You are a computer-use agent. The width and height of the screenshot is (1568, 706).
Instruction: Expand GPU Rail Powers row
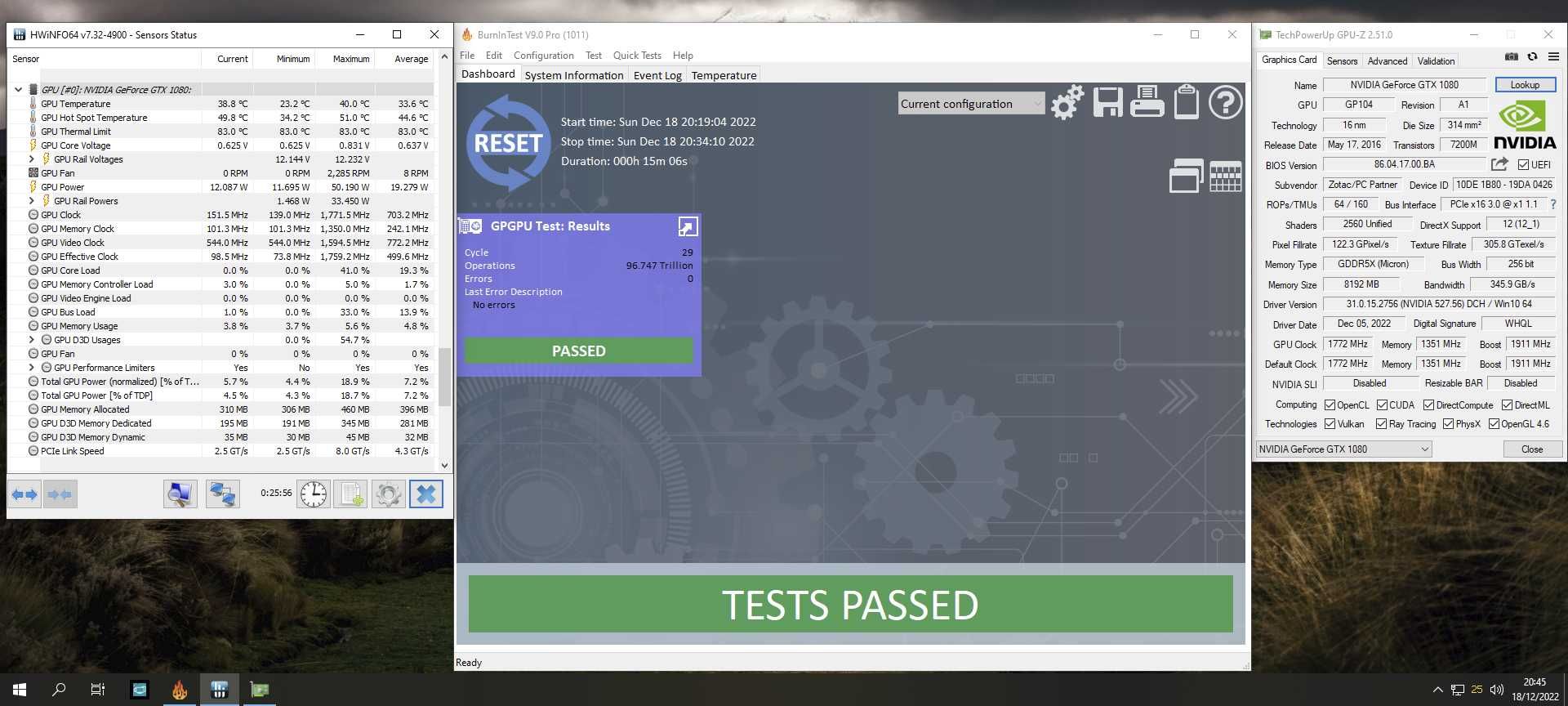click(31, 201)
